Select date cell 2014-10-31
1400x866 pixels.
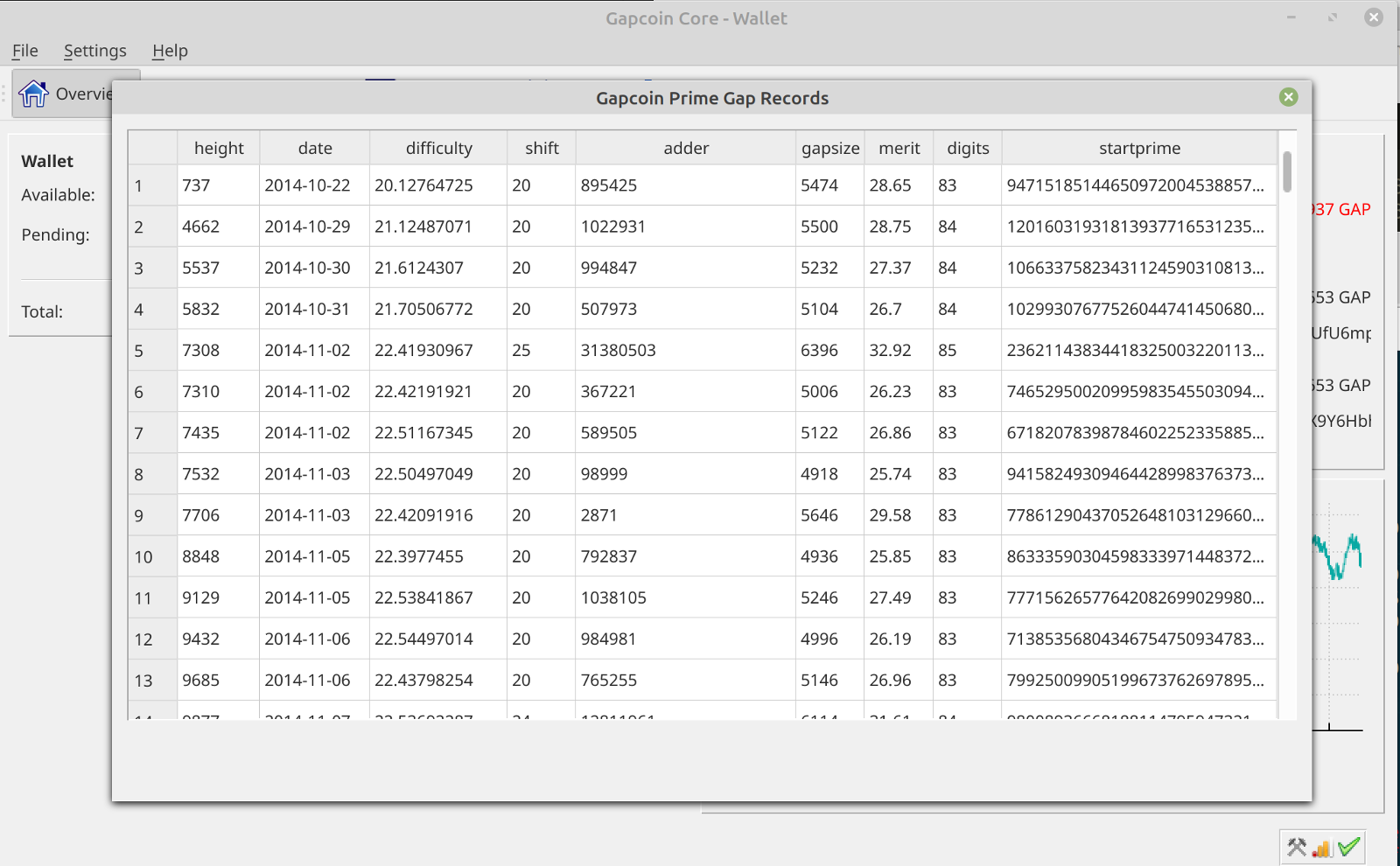[x=315, y=309]
